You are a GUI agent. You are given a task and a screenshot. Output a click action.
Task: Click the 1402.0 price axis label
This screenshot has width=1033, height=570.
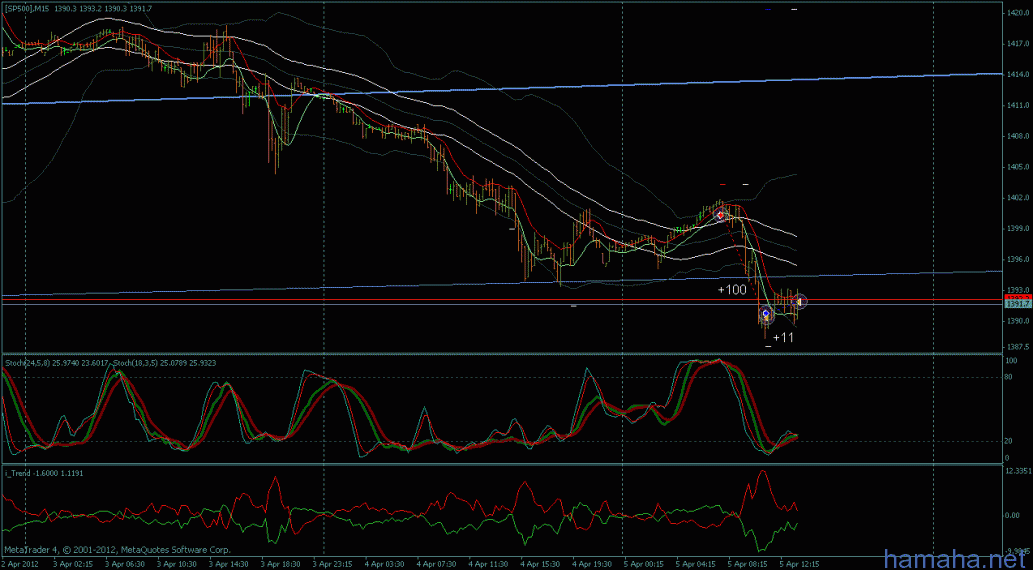[x=1017, y=198]
